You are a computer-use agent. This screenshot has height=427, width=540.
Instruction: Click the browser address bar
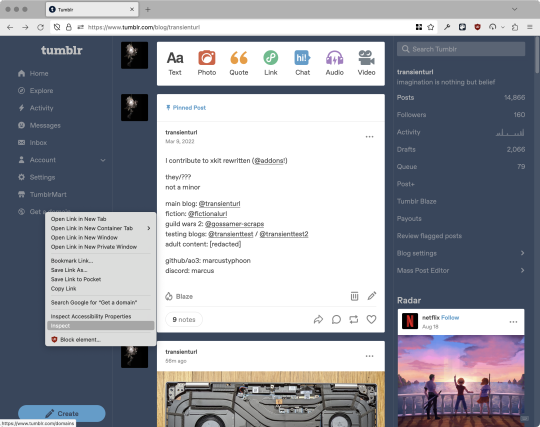(245, 27)
